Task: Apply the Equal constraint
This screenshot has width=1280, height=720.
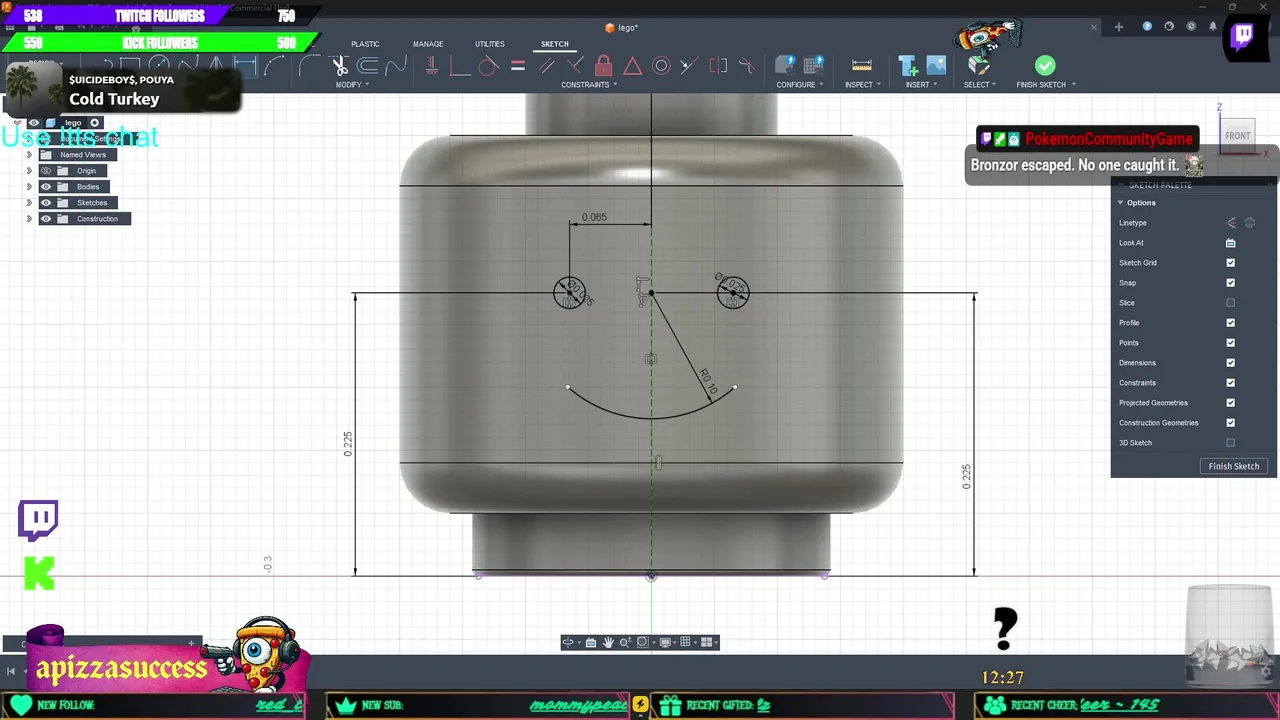Action: click(518, 66)
